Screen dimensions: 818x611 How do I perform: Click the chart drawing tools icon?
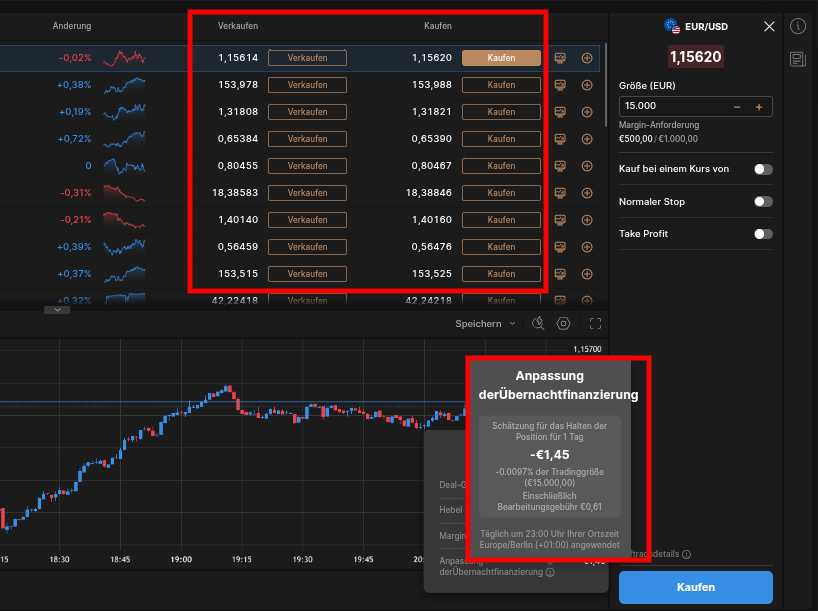coord(538,323)
